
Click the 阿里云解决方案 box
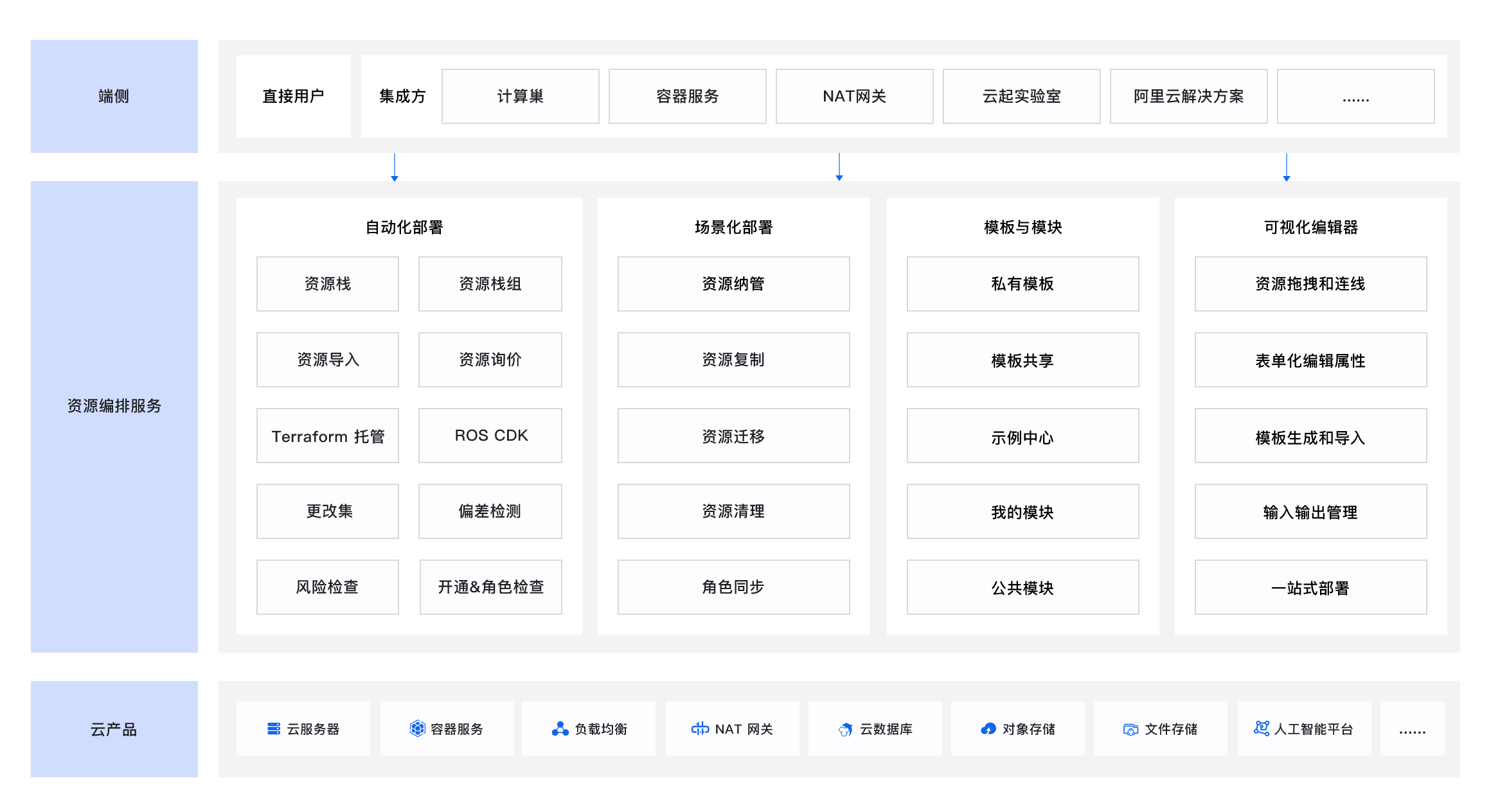tap(1188, 96)
